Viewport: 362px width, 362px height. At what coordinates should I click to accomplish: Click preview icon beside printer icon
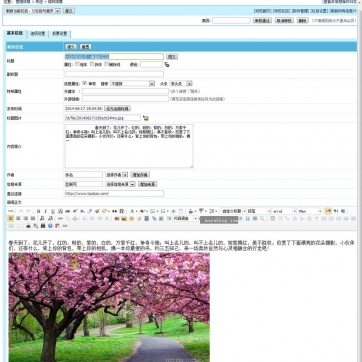click(35, 226)
